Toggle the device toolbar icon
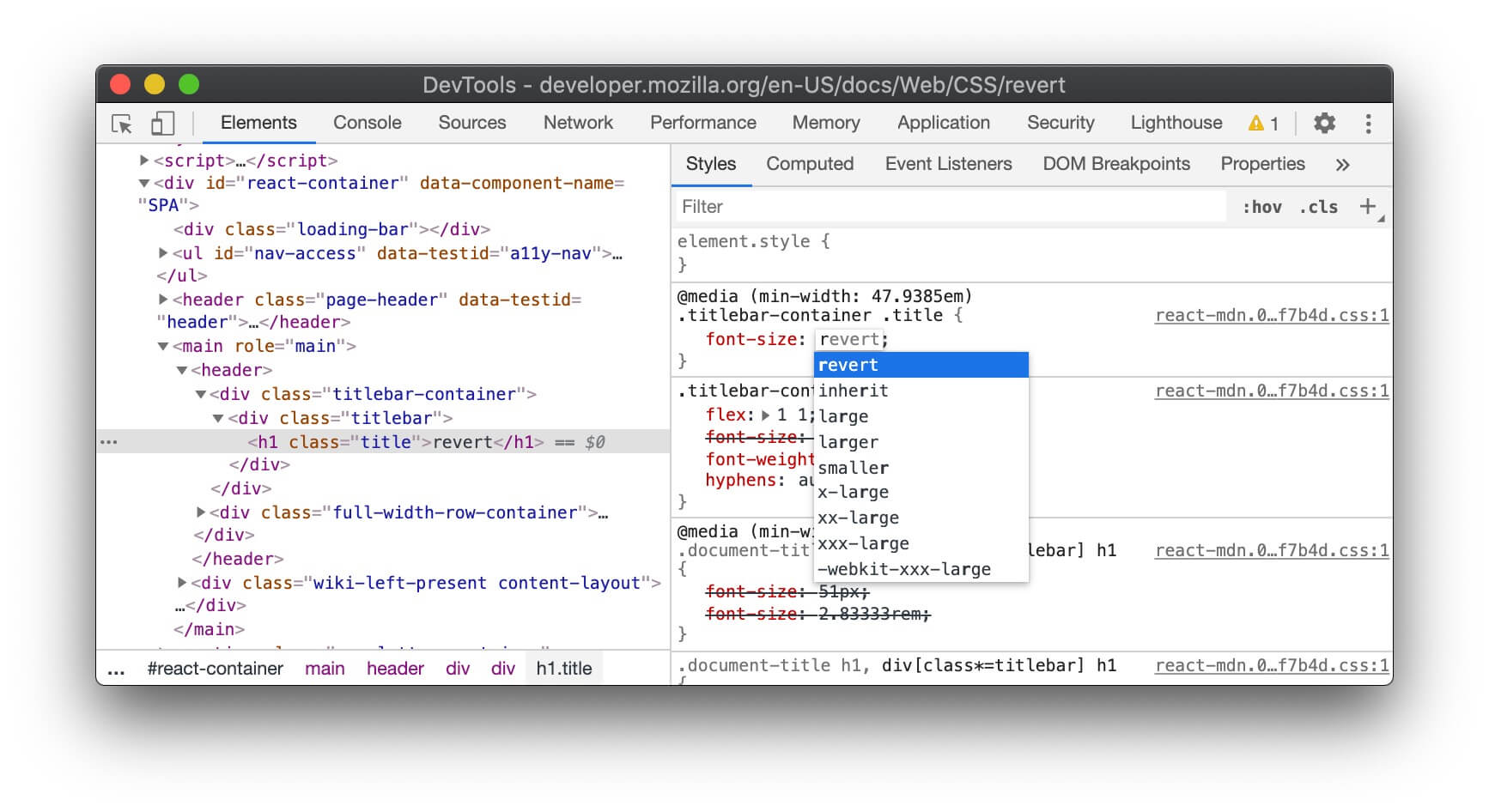This screenshot has height=812, width=1489. click(162, 124)
